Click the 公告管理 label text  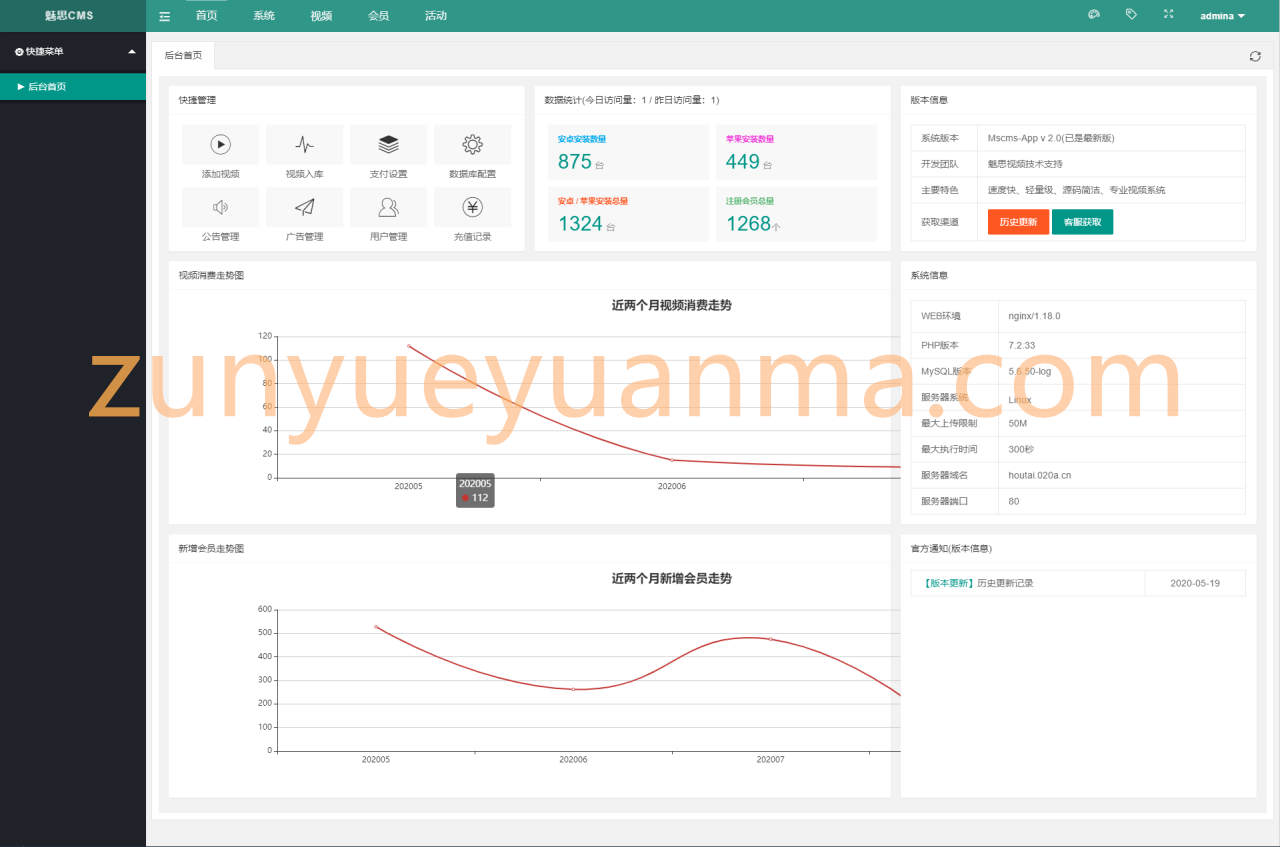[221, 237]
